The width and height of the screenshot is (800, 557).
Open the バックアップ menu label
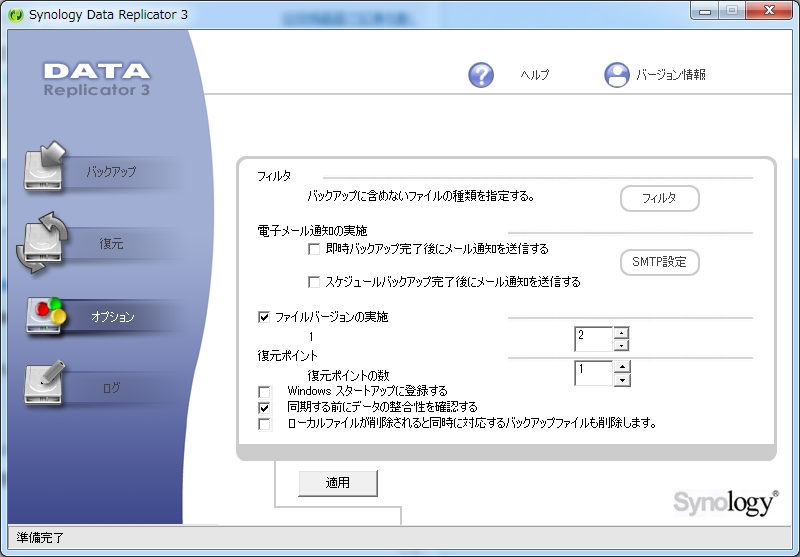111,171
